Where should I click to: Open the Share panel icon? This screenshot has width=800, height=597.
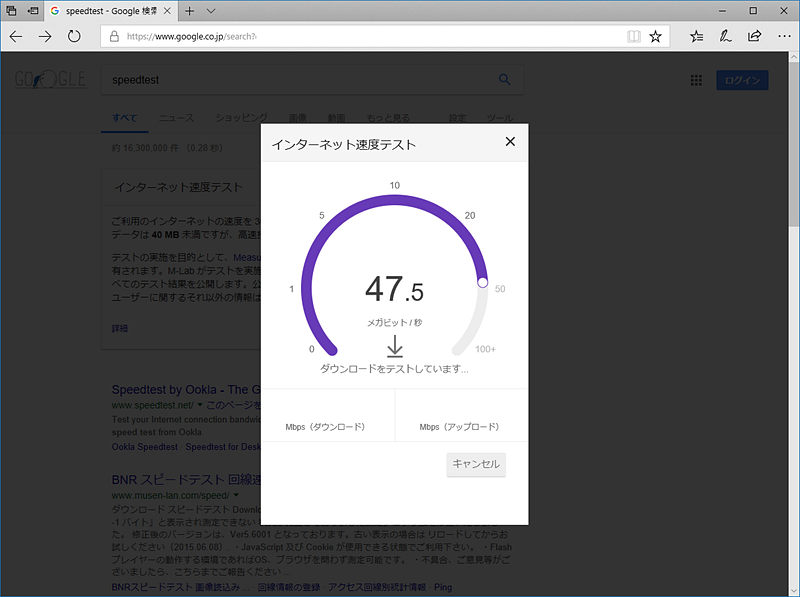(753, 36)
